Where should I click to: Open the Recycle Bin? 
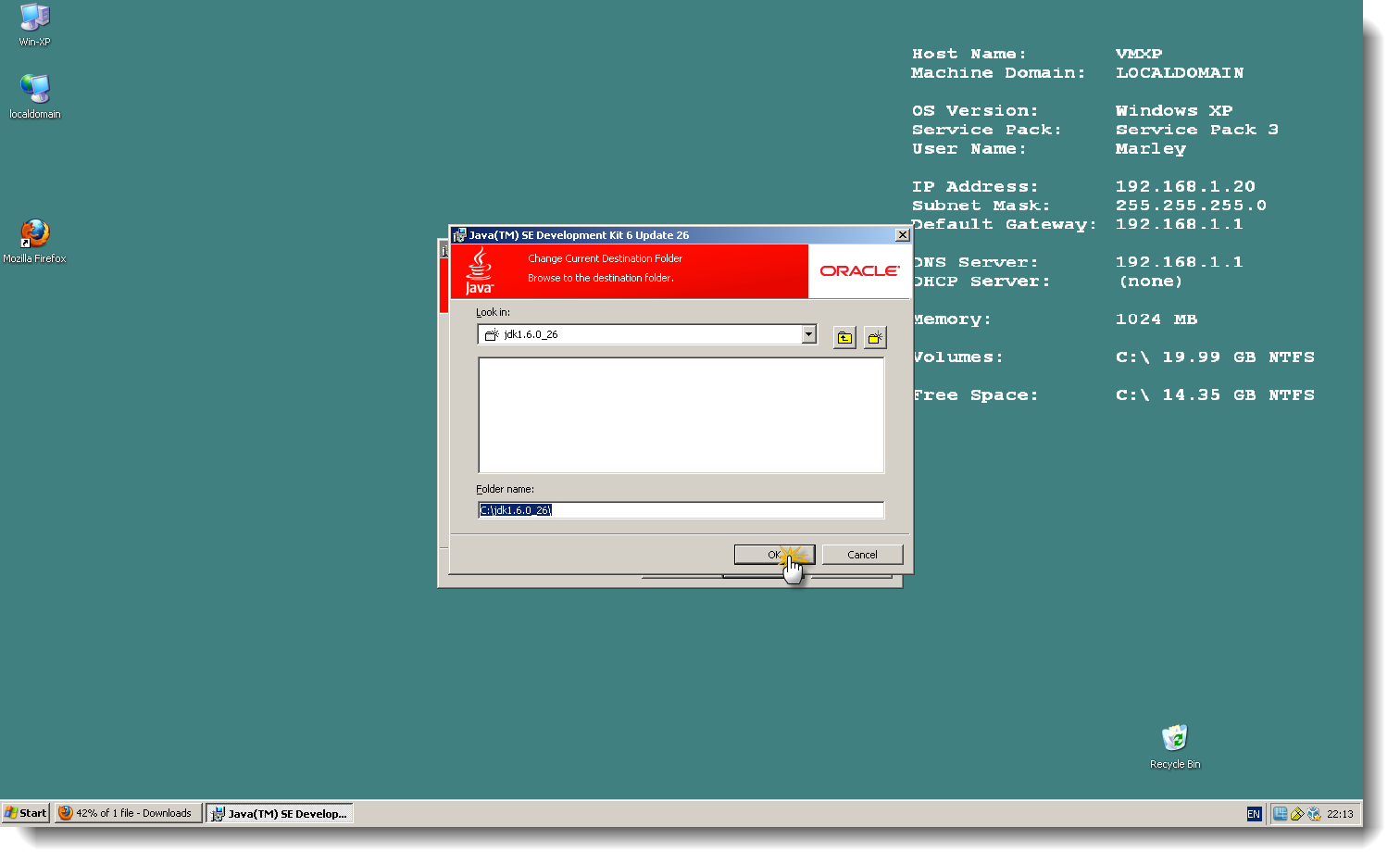(x=1174, y=738)
